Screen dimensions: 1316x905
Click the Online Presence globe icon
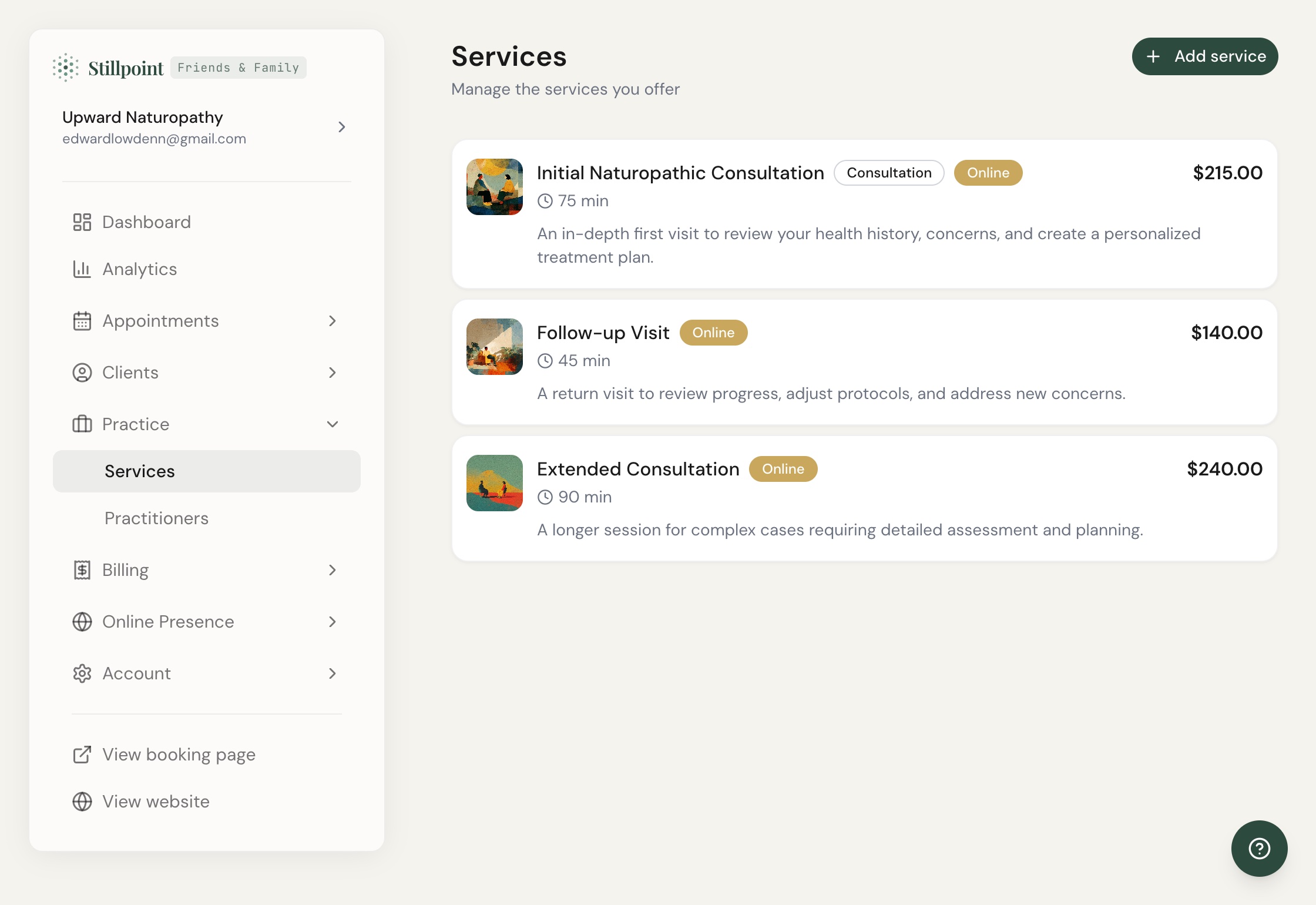tap(82, 622)
